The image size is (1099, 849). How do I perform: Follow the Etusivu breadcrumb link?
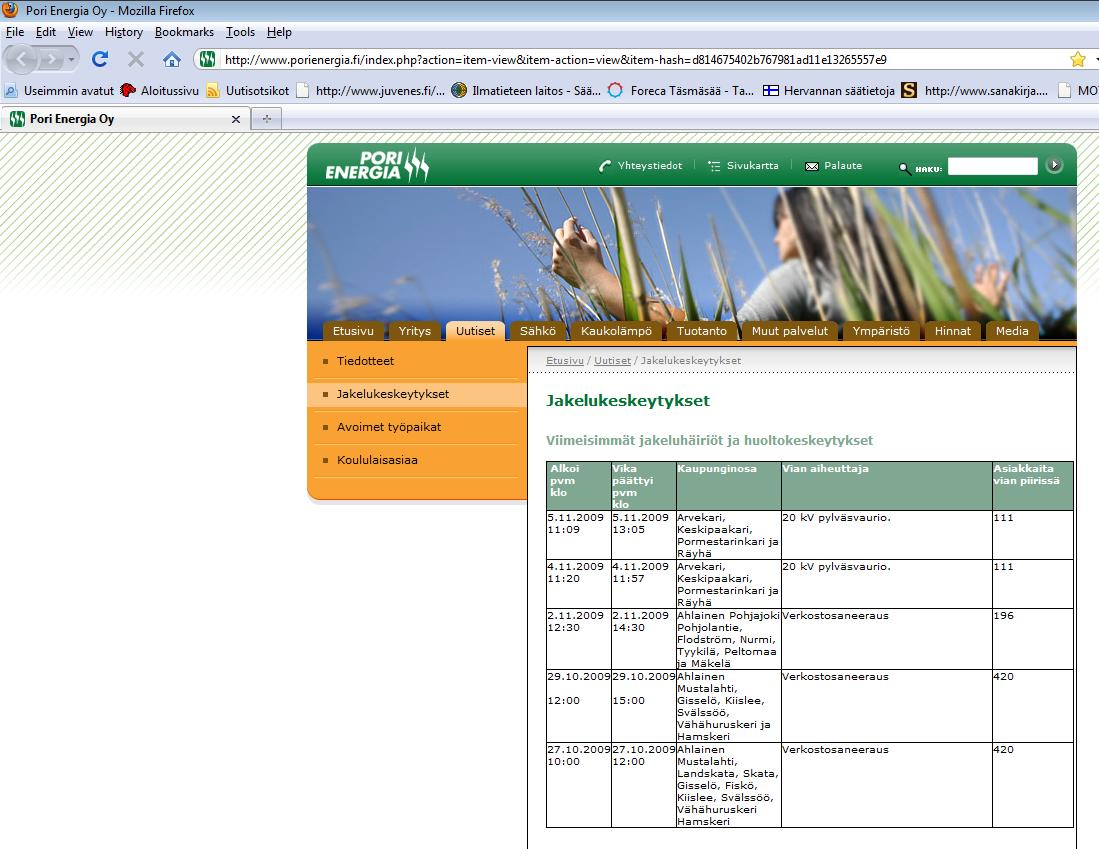tap(565, 360)
